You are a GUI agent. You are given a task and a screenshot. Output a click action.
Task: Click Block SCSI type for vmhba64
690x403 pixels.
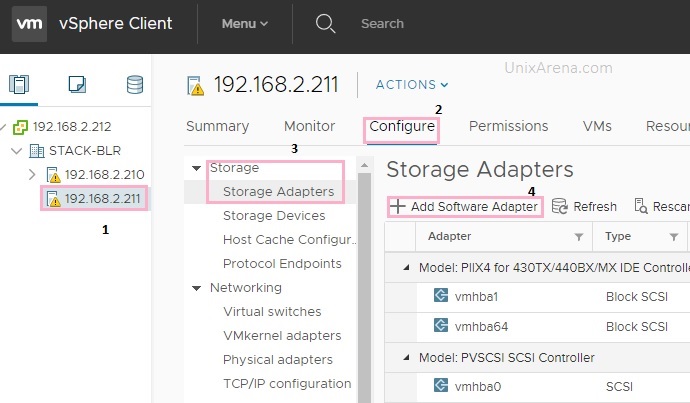click(x=636, y=327)
